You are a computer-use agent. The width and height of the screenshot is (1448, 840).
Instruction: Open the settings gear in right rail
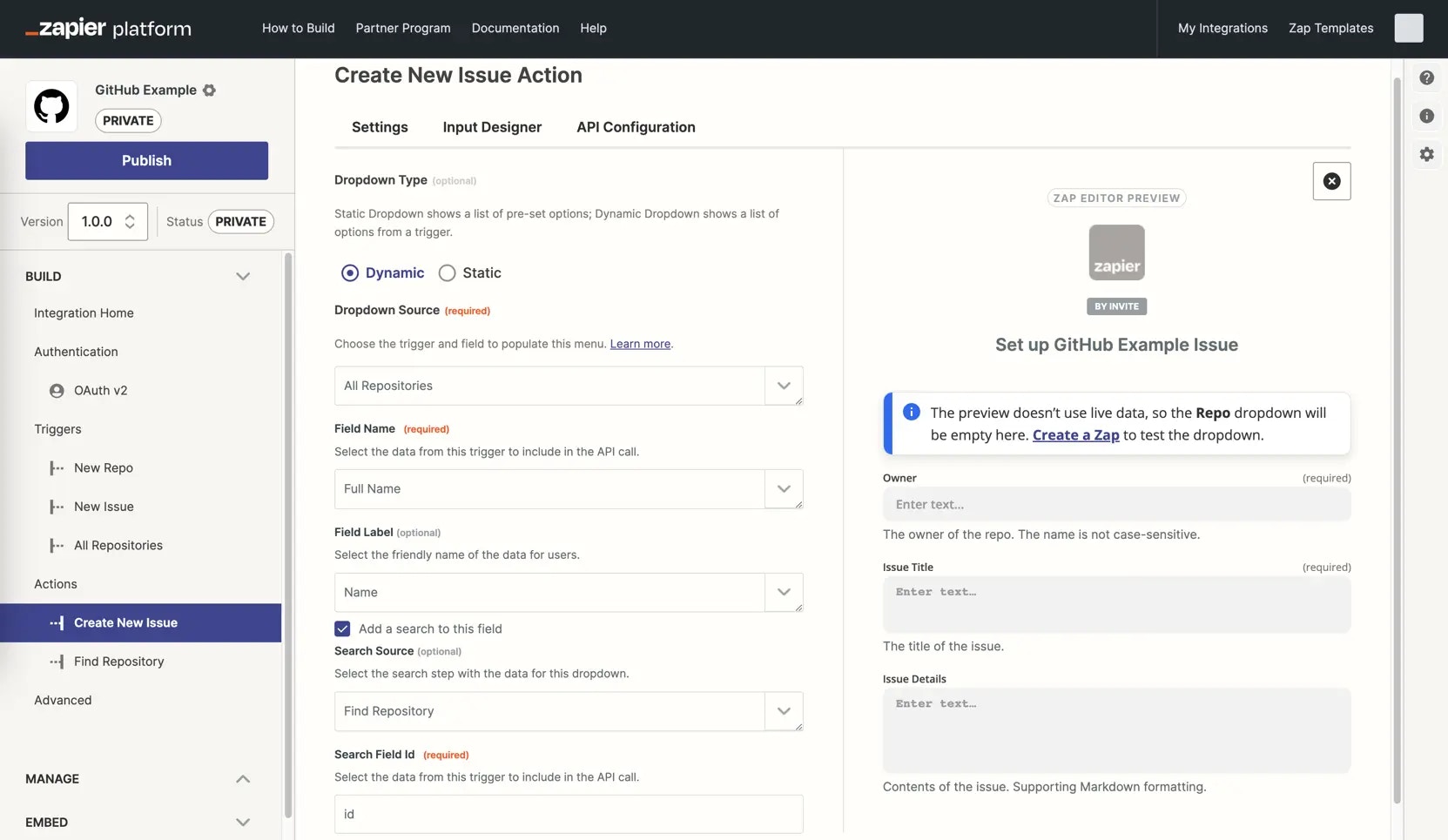coord(1426,154)
